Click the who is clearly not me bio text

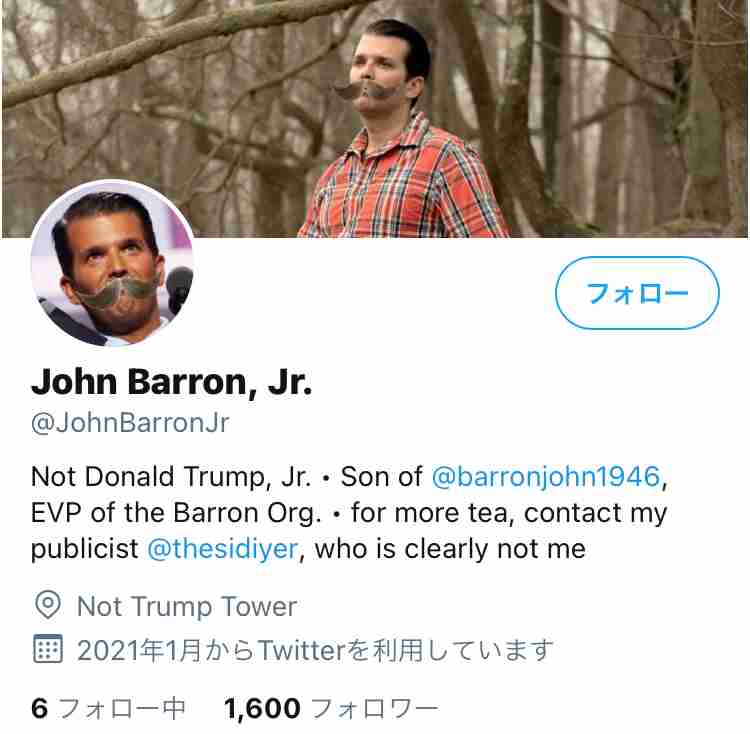click(450, 549)
